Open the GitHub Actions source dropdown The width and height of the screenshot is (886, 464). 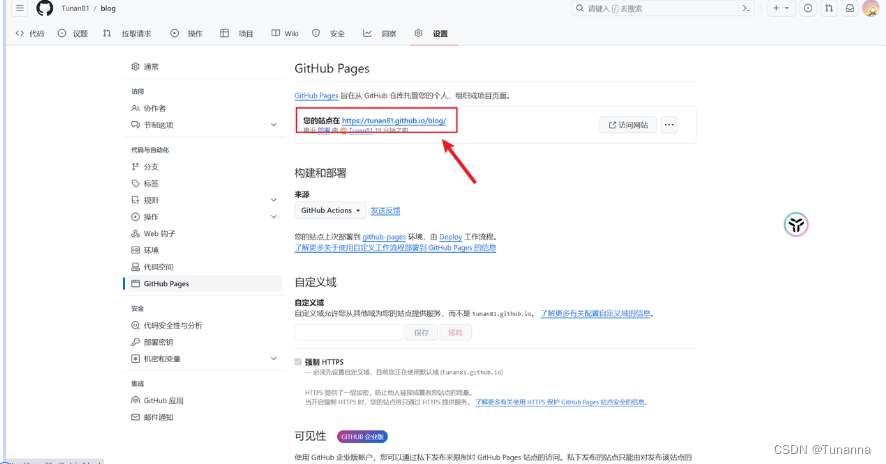pyautogui.click(x=331, y=210)
